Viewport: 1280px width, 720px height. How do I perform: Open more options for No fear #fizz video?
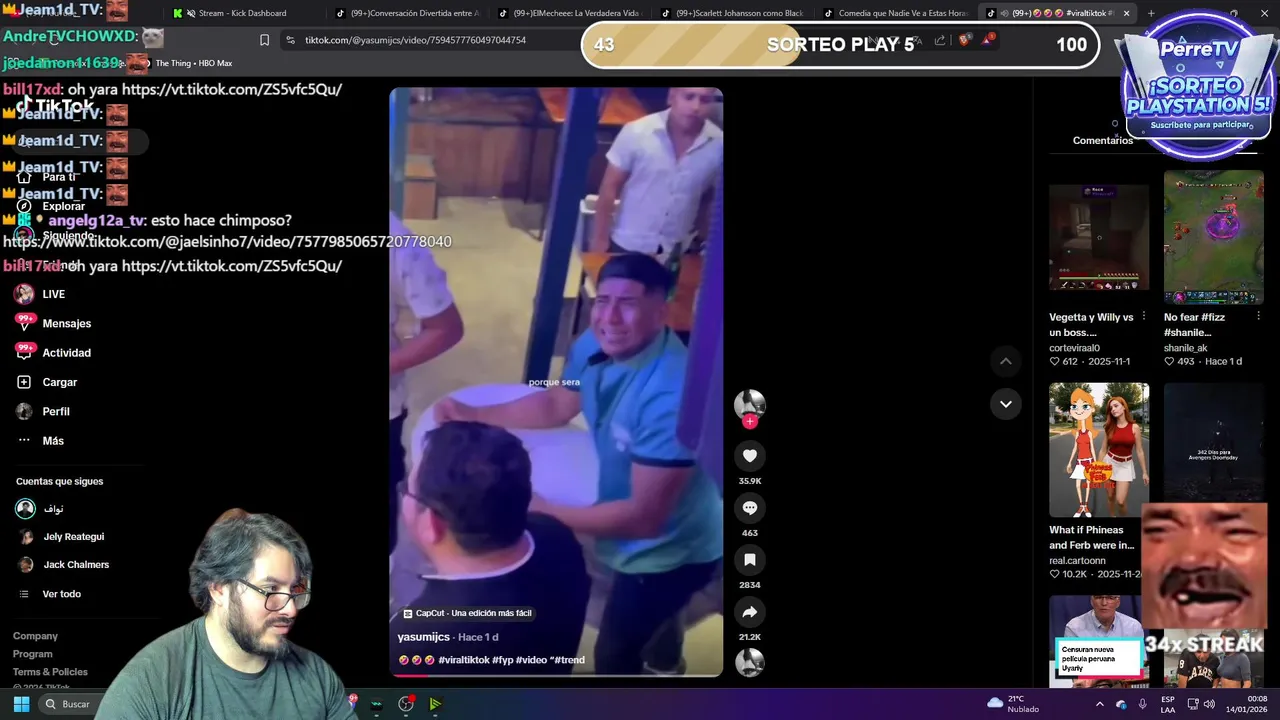[x=1258, y=316]
